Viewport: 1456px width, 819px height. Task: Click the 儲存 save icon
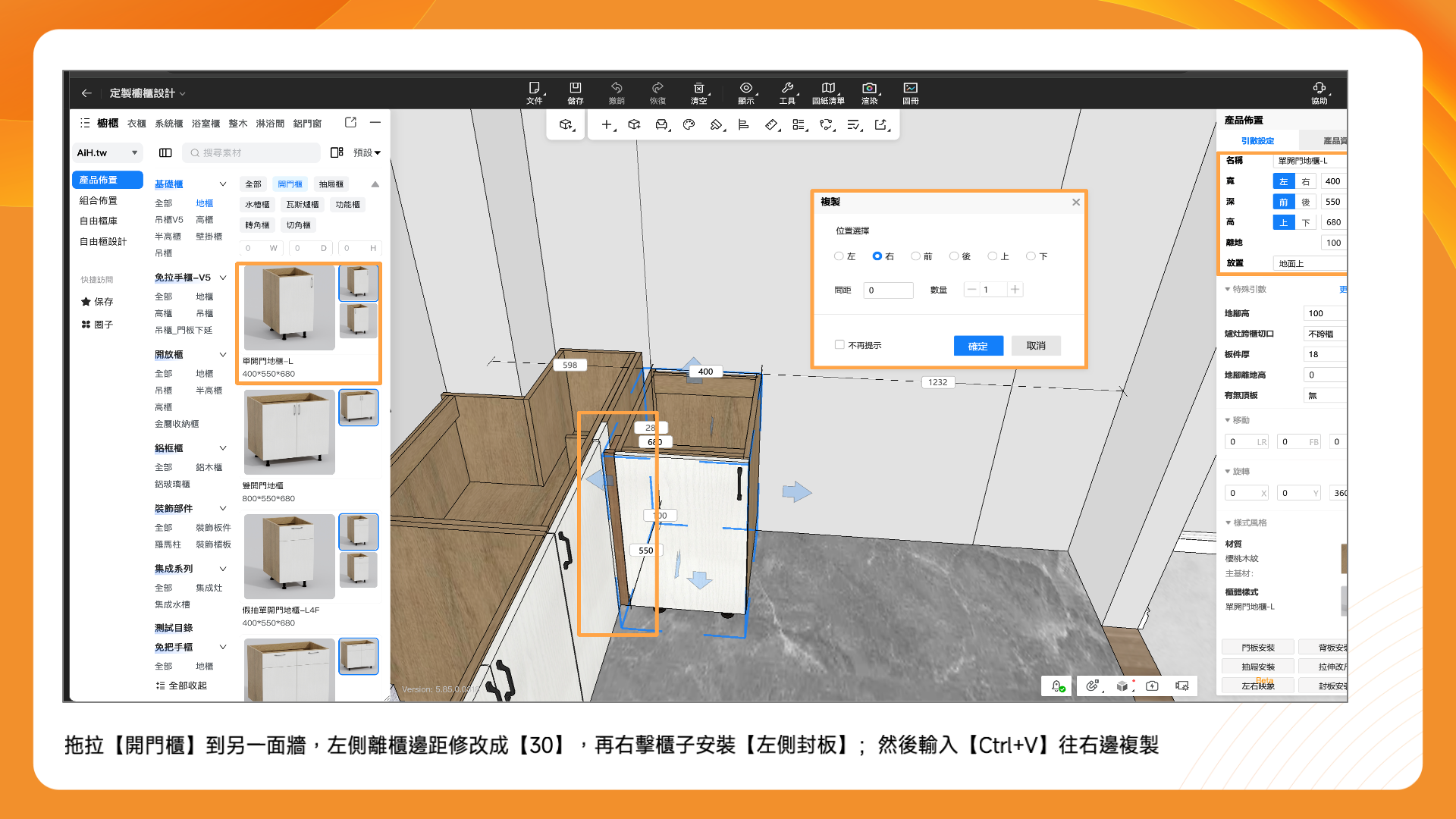(575, 88)
